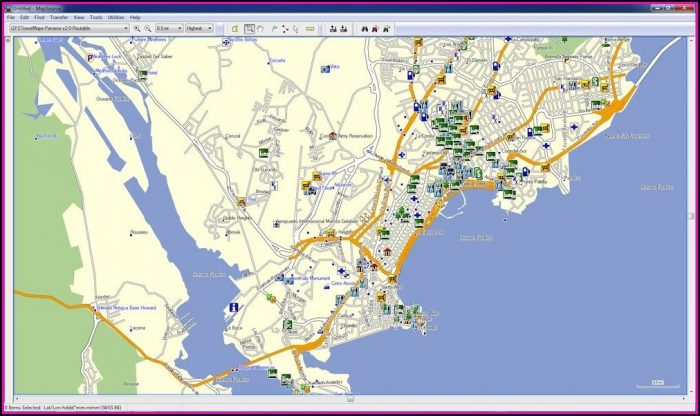Open the map detail level dropdown
700x416 pixels.
[x=199, y=28]
